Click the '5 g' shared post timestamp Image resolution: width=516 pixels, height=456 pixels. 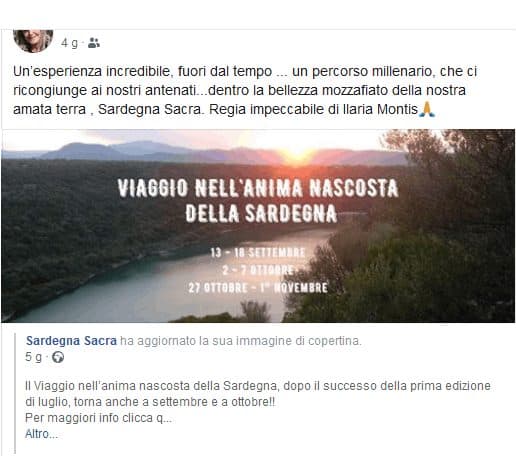(x=34, y=357)
